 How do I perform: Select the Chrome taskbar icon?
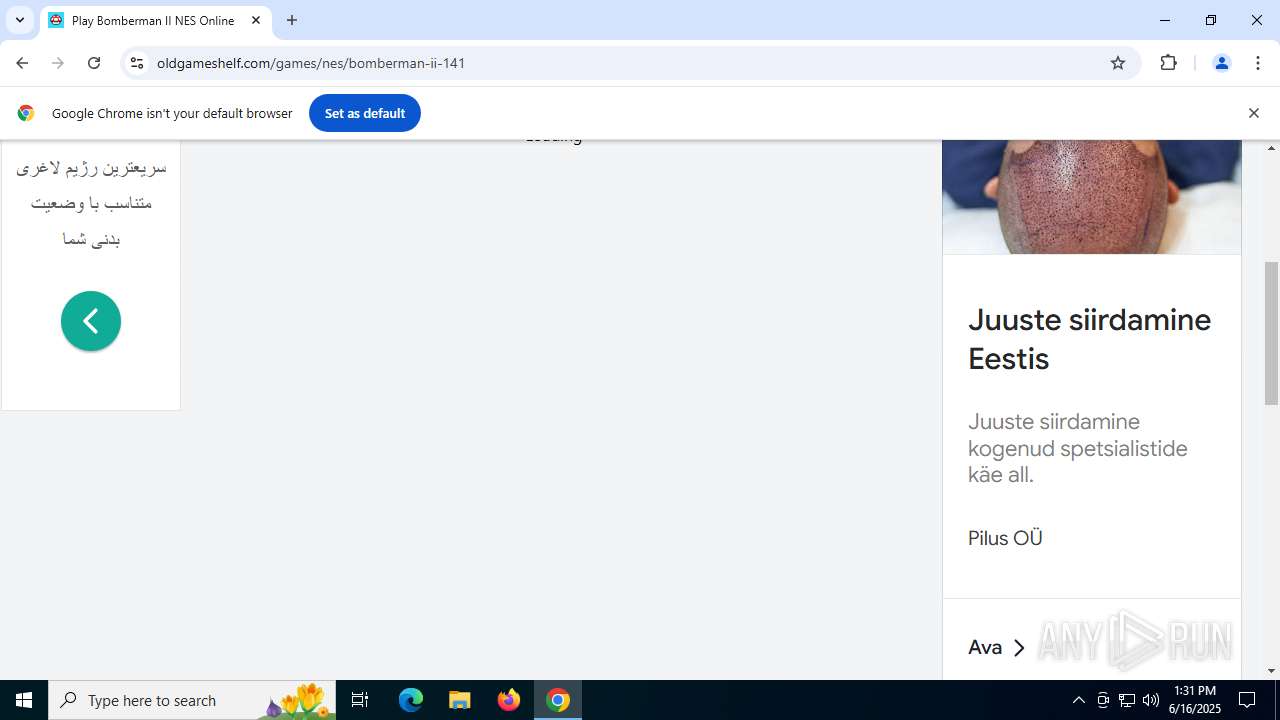point(558,700)
